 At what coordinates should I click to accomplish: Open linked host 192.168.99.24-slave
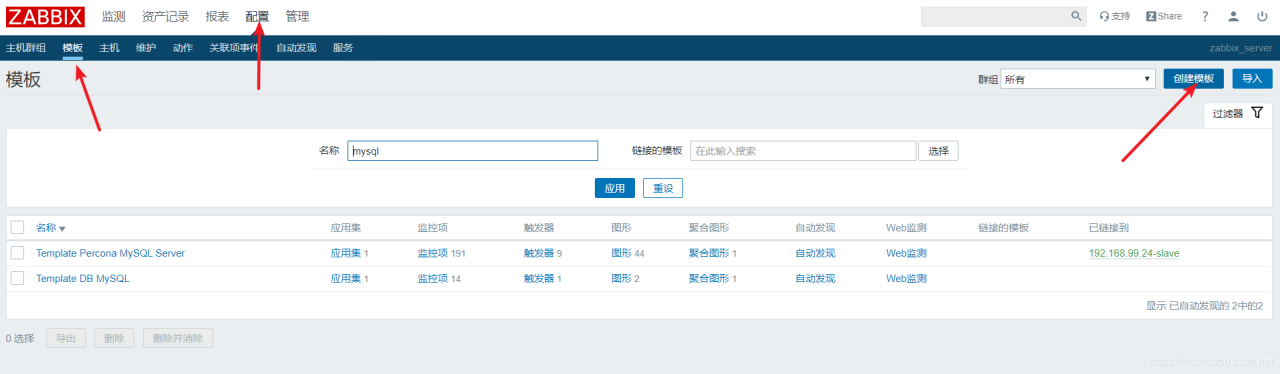click(x=1134, y=253)
